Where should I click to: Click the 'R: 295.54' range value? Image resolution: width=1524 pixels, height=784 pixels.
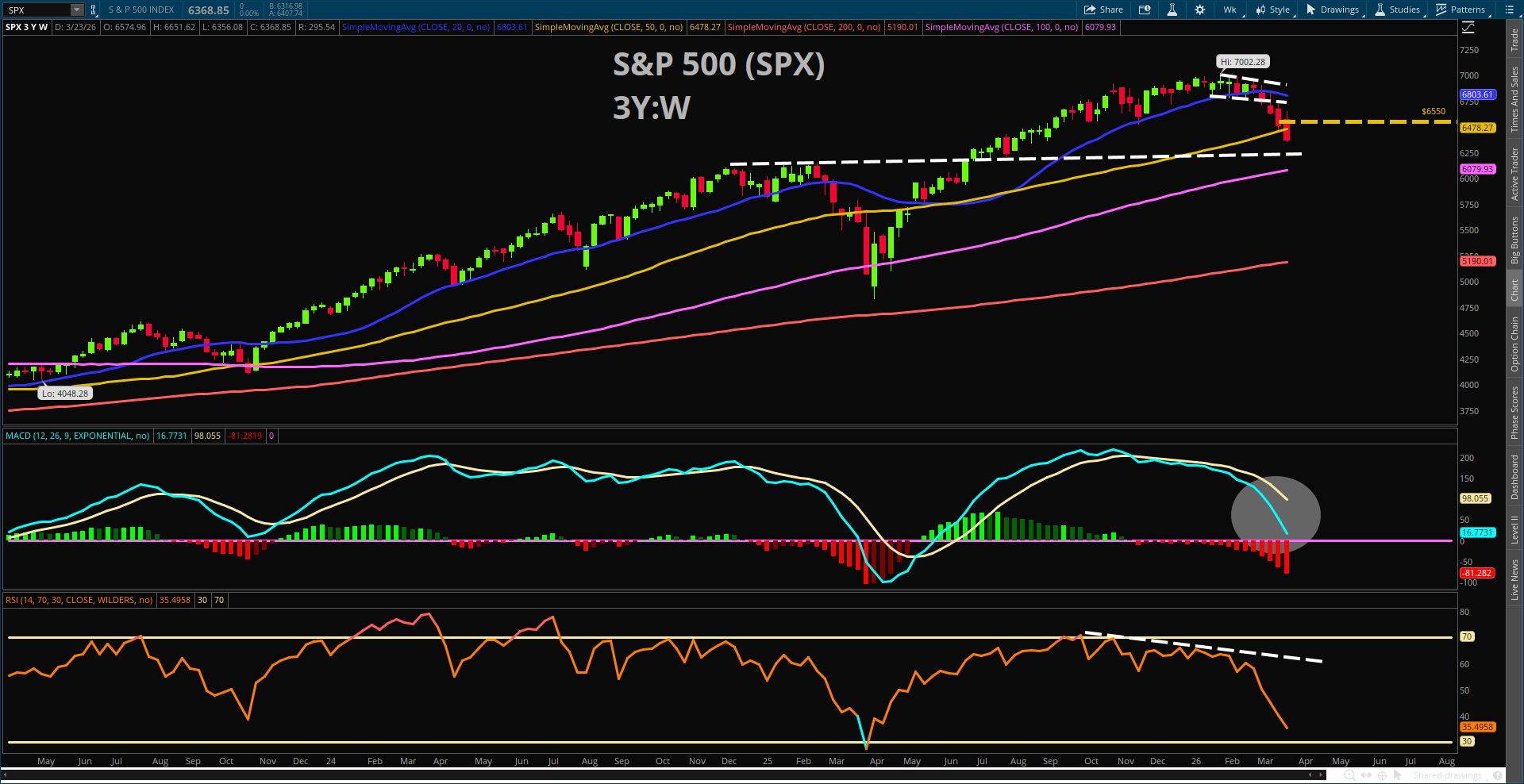317,27
